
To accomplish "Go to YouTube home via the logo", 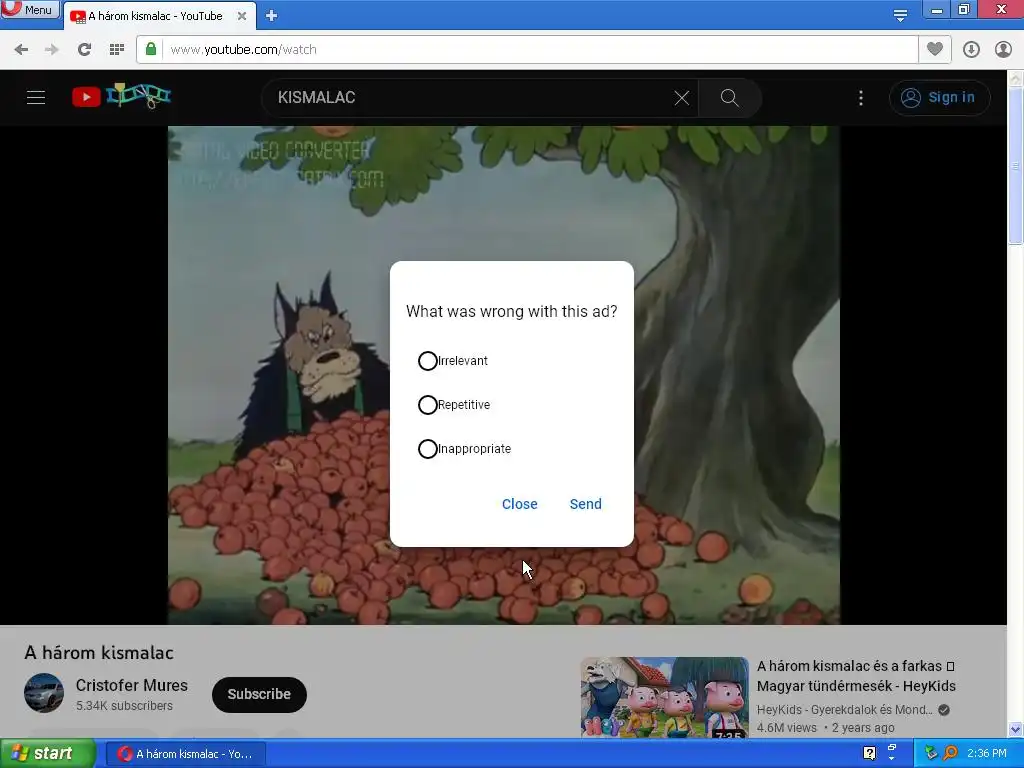I will (121, 97).
